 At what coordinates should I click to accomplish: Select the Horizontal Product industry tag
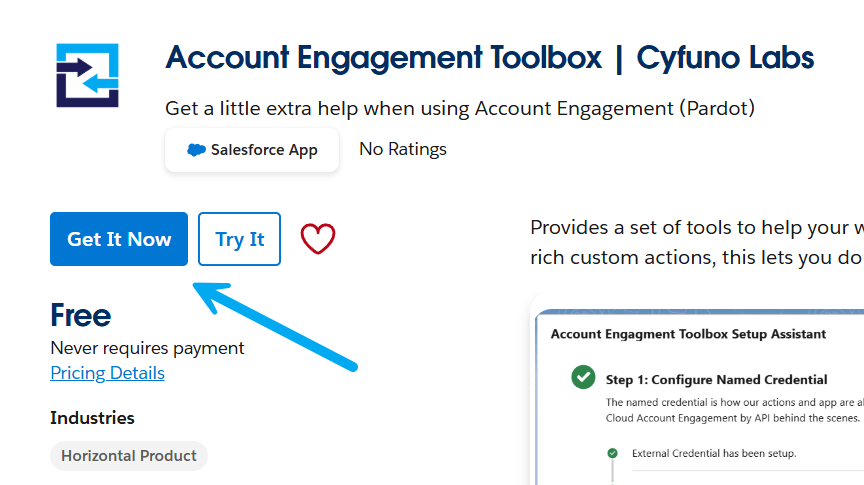[x=129, y=456]
